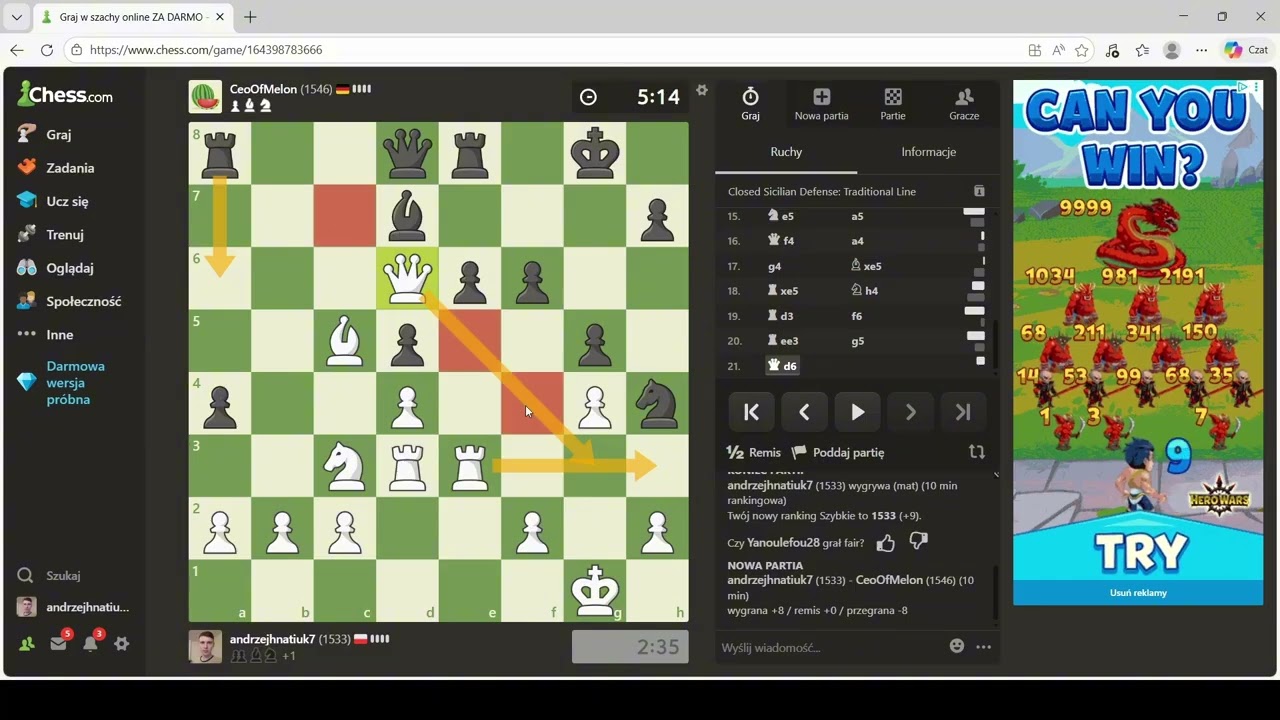Click thumbs down fair play icon
The width and height of the screenshot is (1280, 720).
(x=918, y=543)
